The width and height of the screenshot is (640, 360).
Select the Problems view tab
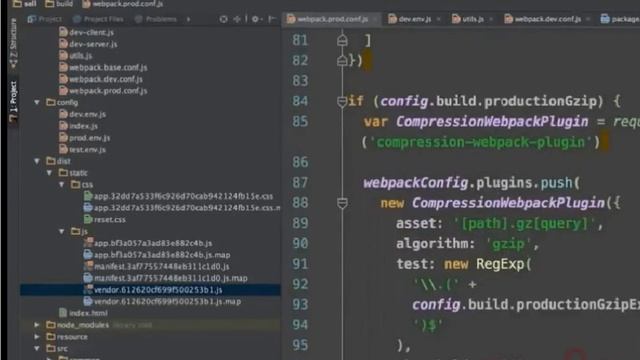(x=156, y=19)
